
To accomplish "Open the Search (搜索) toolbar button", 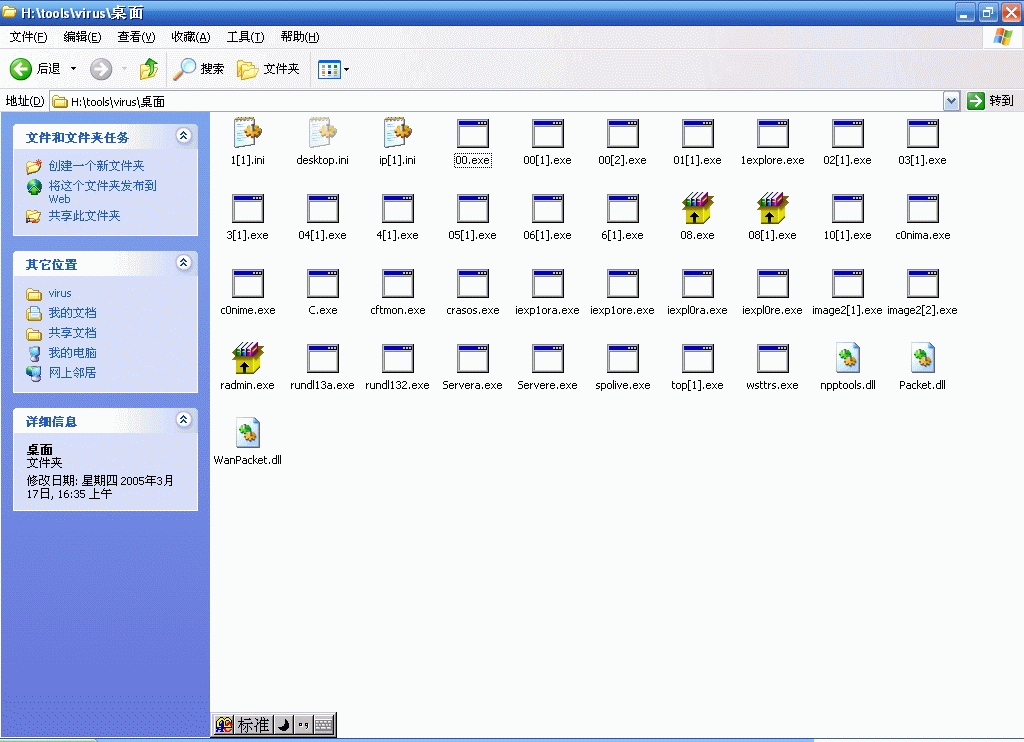I will pyautogui.click(x=199, y=69).
